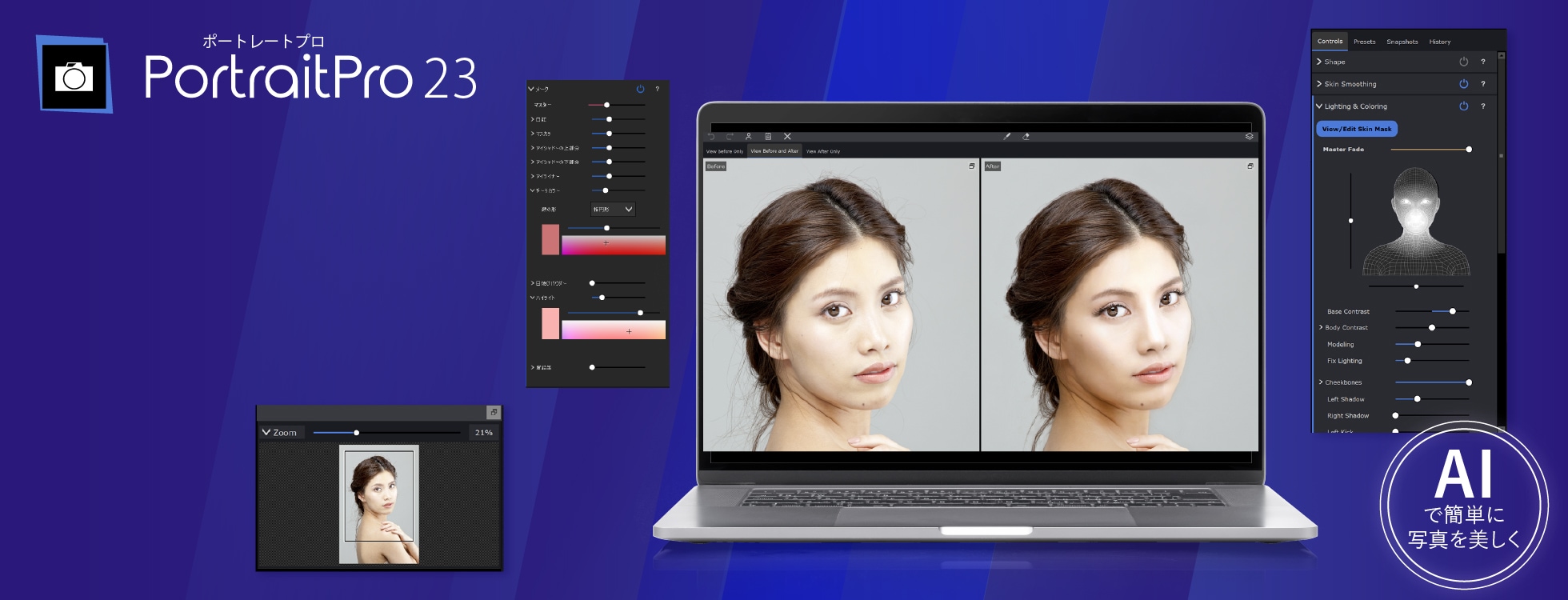Click the light pink highlight color swatch
1568x600 pixels.
tap(550, 323)
